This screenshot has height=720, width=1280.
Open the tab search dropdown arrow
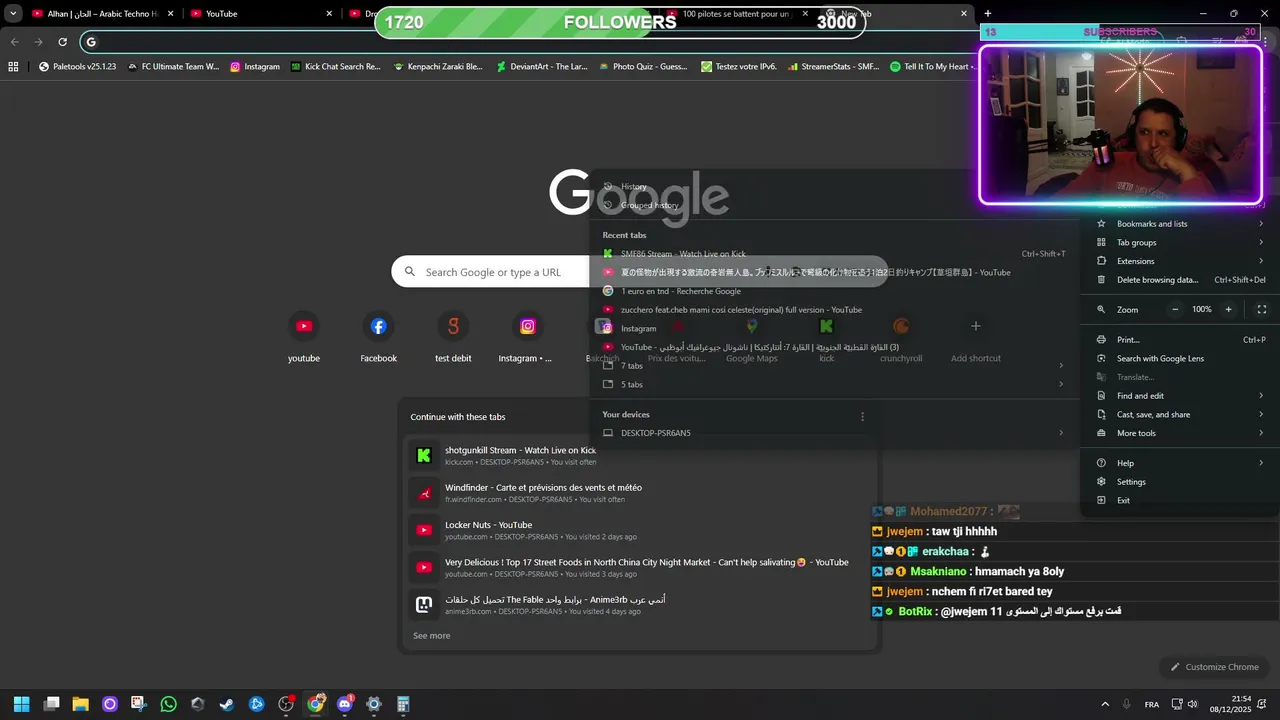coord(13,14)
